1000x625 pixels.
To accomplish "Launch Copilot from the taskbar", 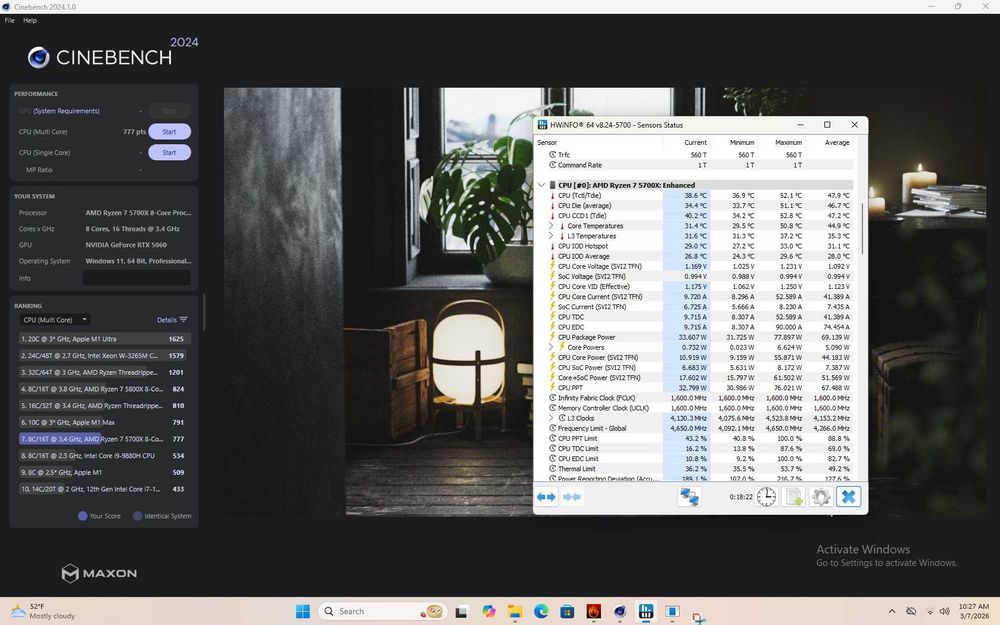I will tap(489, 611).
